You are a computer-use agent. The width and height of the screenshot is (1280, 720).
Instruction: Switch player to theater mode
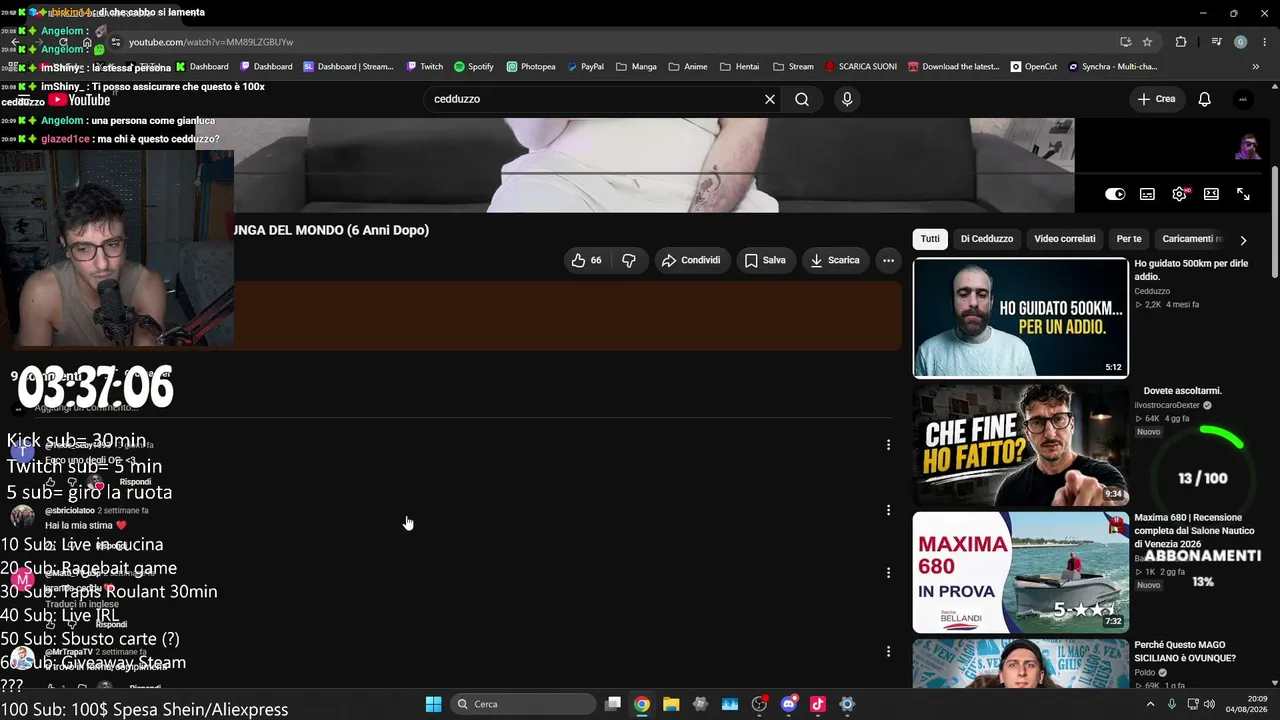1211,194
